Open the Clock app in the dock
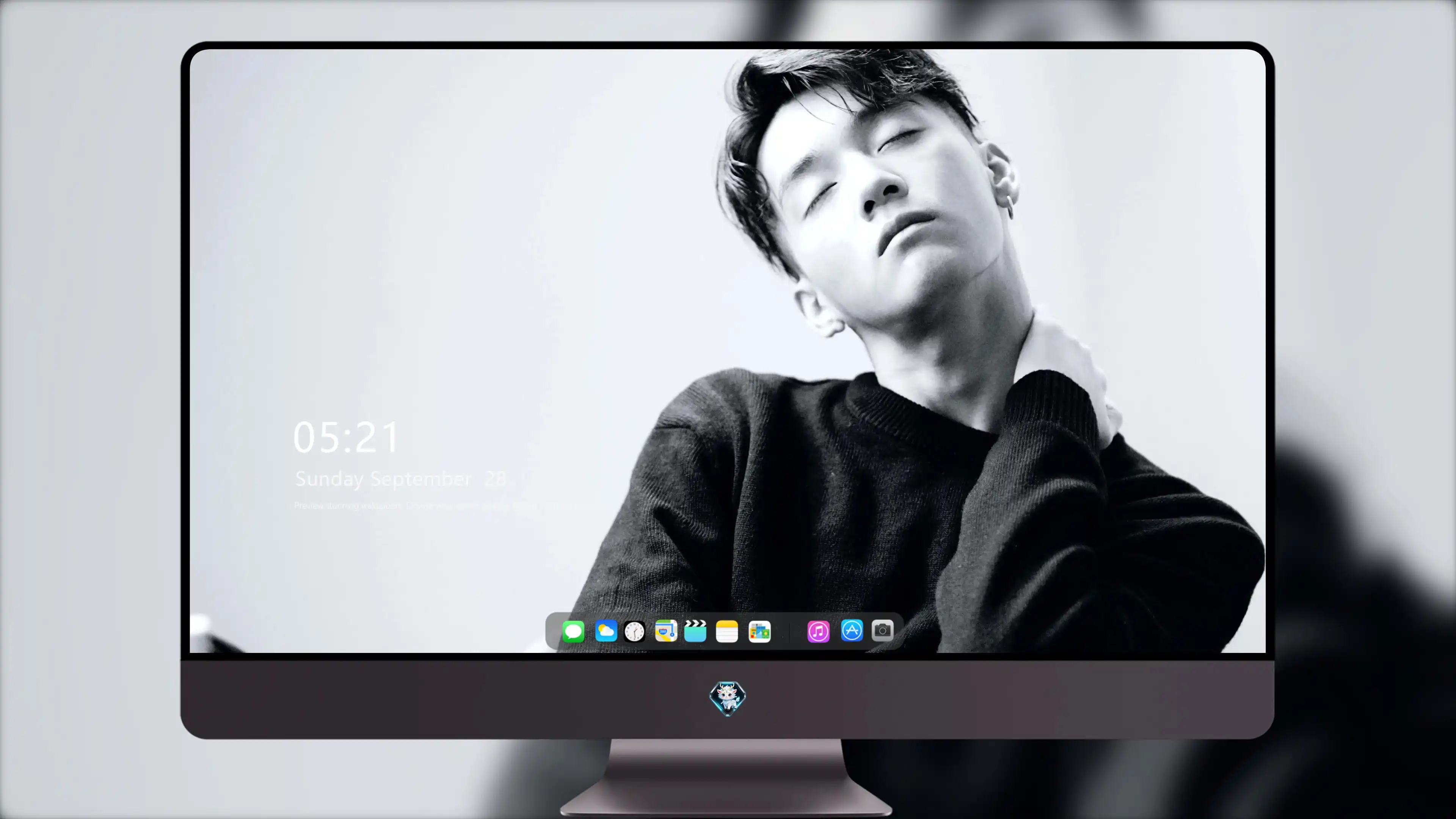The image size is (1456, 819). click(634, 631)
